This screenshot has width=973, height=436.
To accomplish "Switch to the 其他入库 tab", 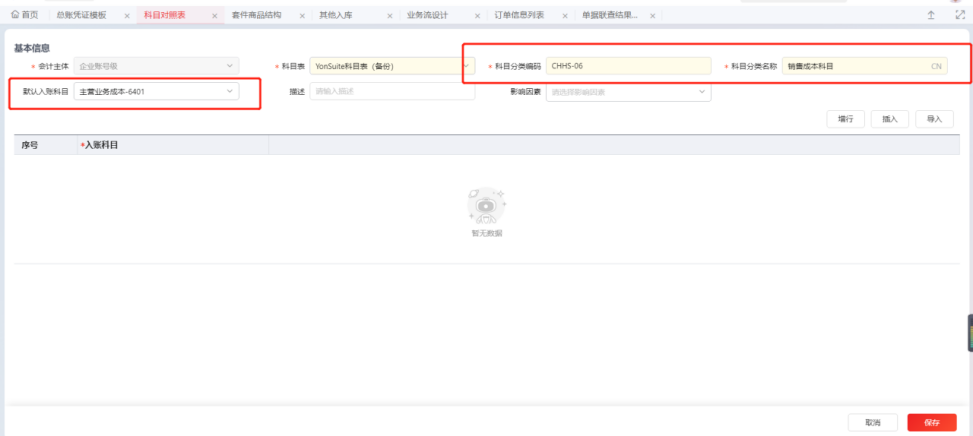I will [x=336, y=15].
